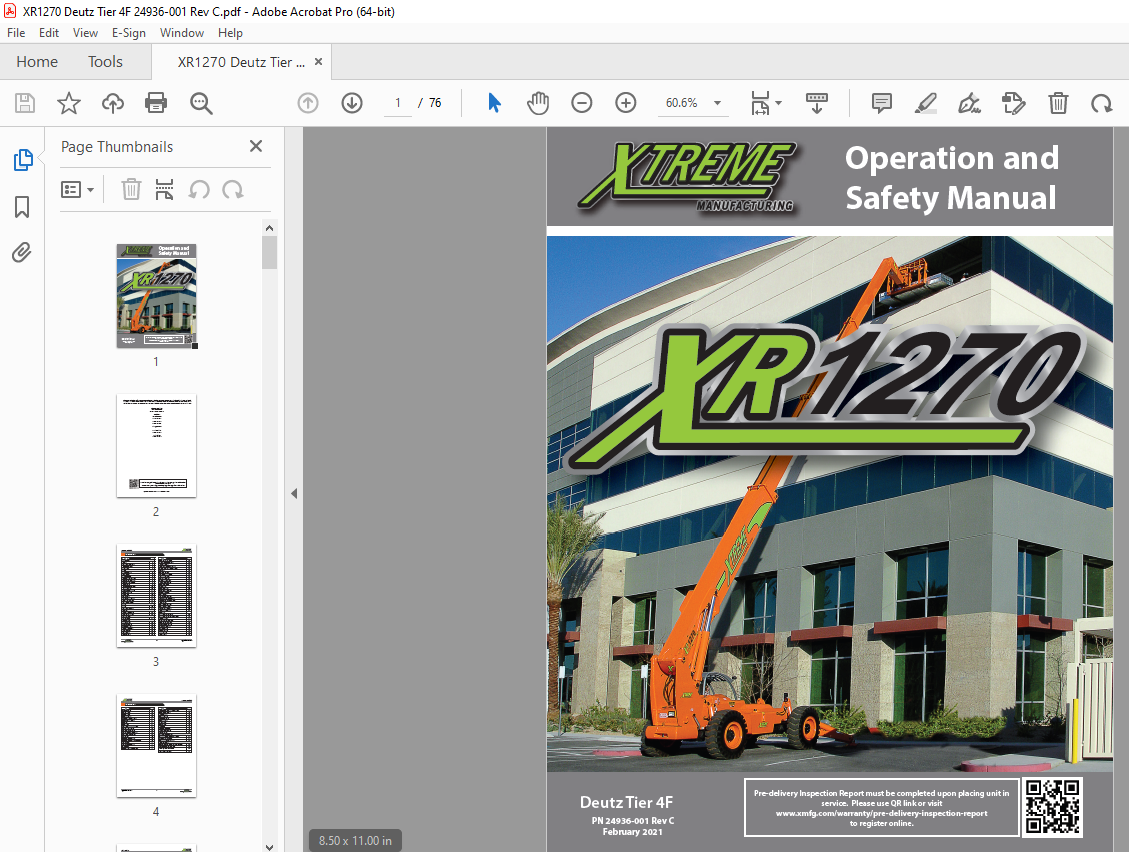The image size is (1129, 852).
Task: Rotate page clockwise in main toolbar
Action: pyautogui.click(x=1102, y=104)
